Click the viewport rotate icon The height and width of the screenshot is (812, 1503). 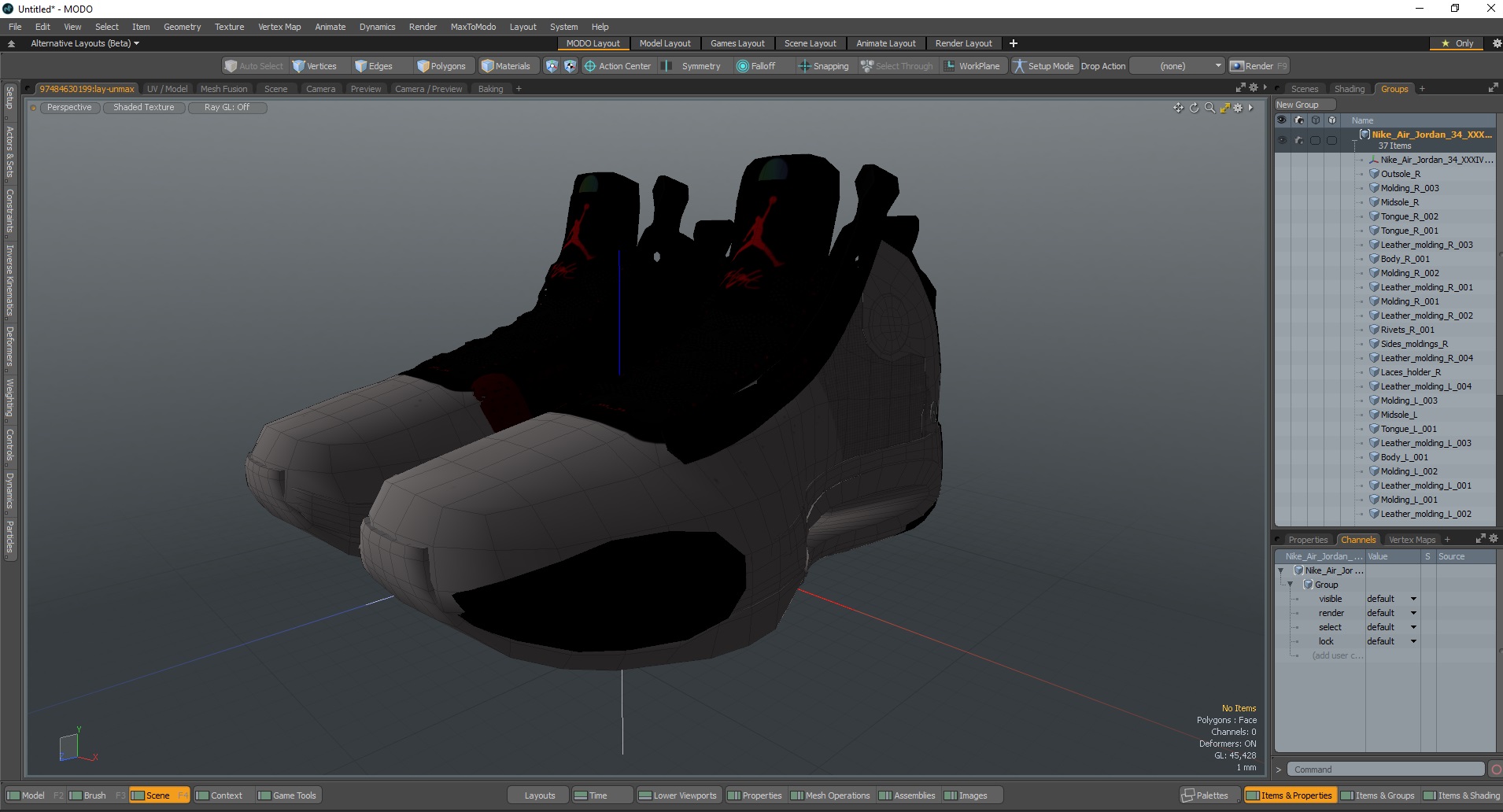(x=1194, y=108)
